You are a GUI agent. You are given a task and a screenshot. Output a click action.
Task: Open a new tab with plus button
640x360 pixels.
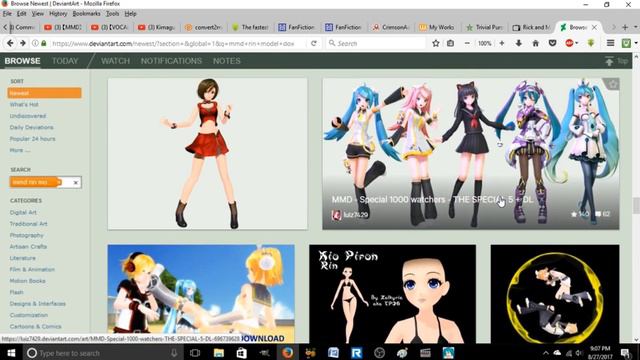[x=625, y=27]
